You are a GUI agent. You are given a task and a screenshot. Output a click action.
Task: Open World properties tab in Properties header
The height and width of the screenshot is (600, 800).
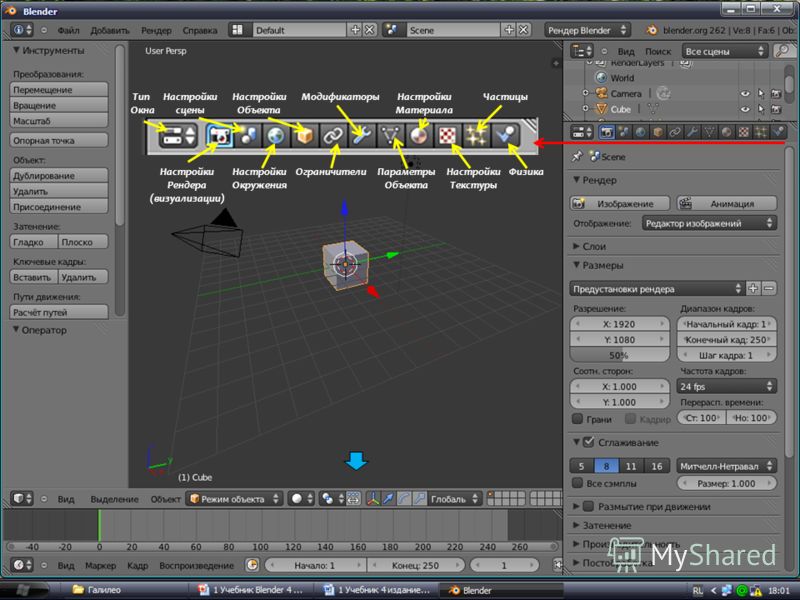tap(641, 132)
